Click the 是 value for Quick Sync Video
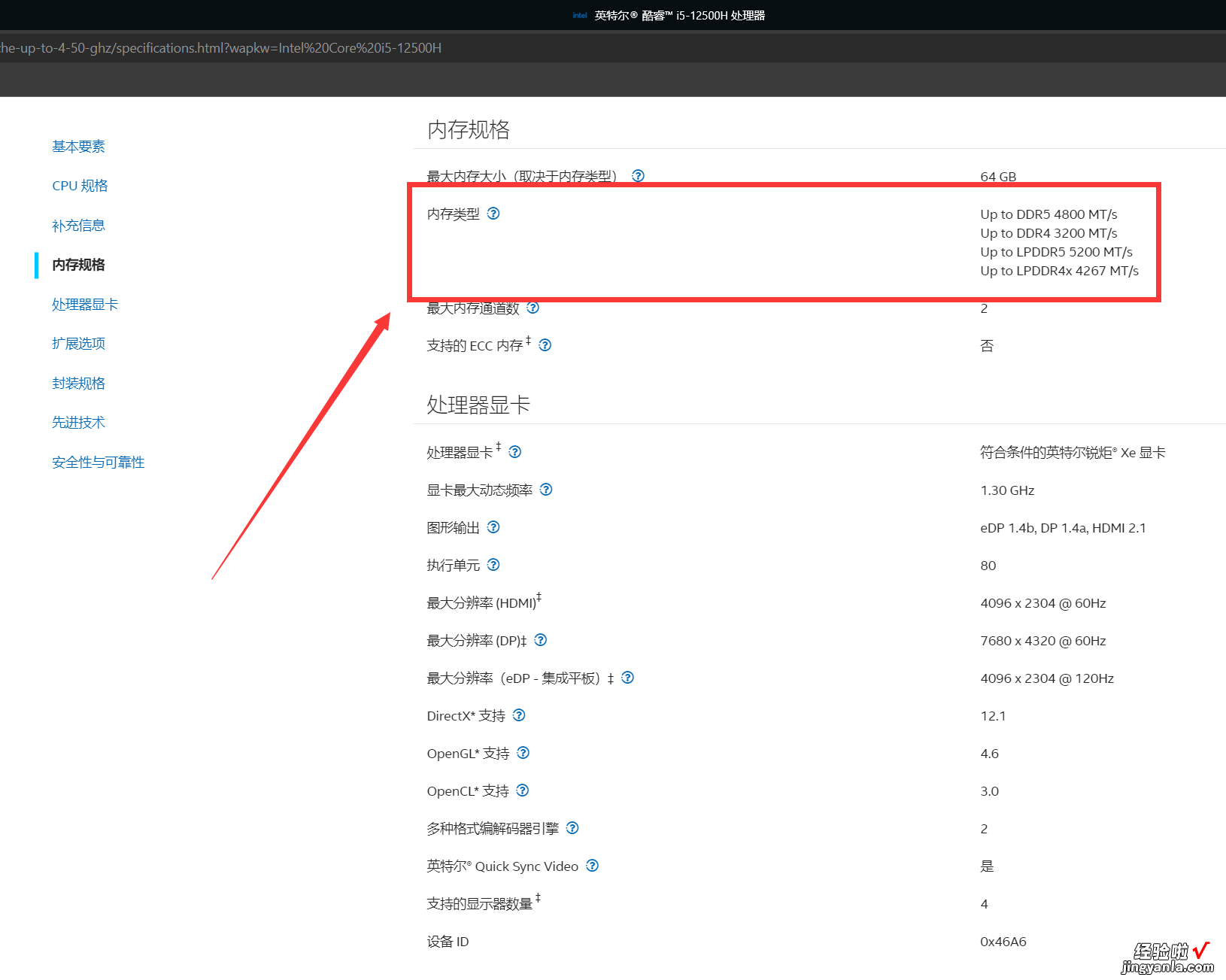1226x980 pixels. tap(987, 866)
